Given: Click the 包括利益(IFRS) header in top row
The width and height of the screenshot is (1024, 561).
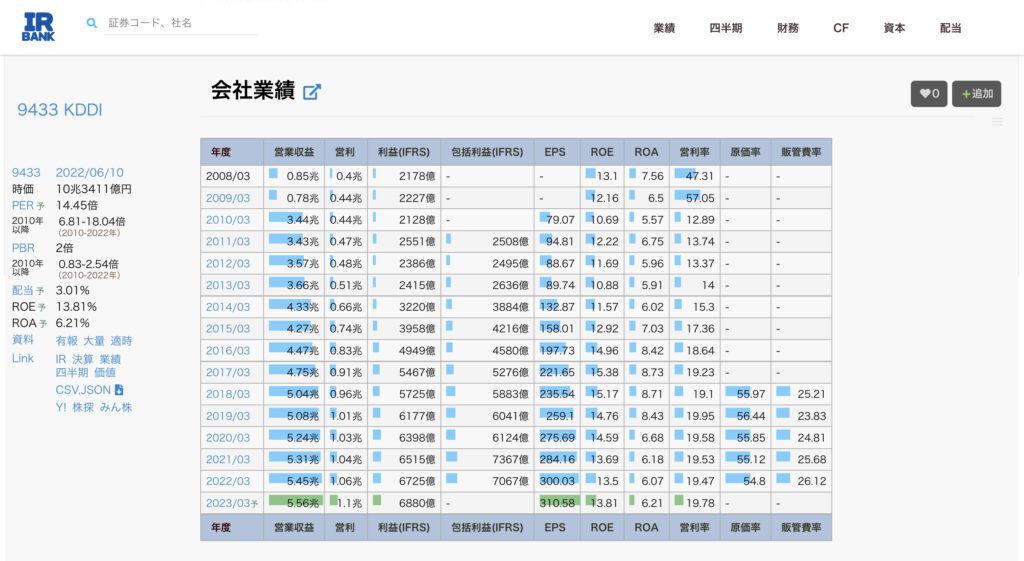Looking at the screenshot, I should [x=487, y=152].
